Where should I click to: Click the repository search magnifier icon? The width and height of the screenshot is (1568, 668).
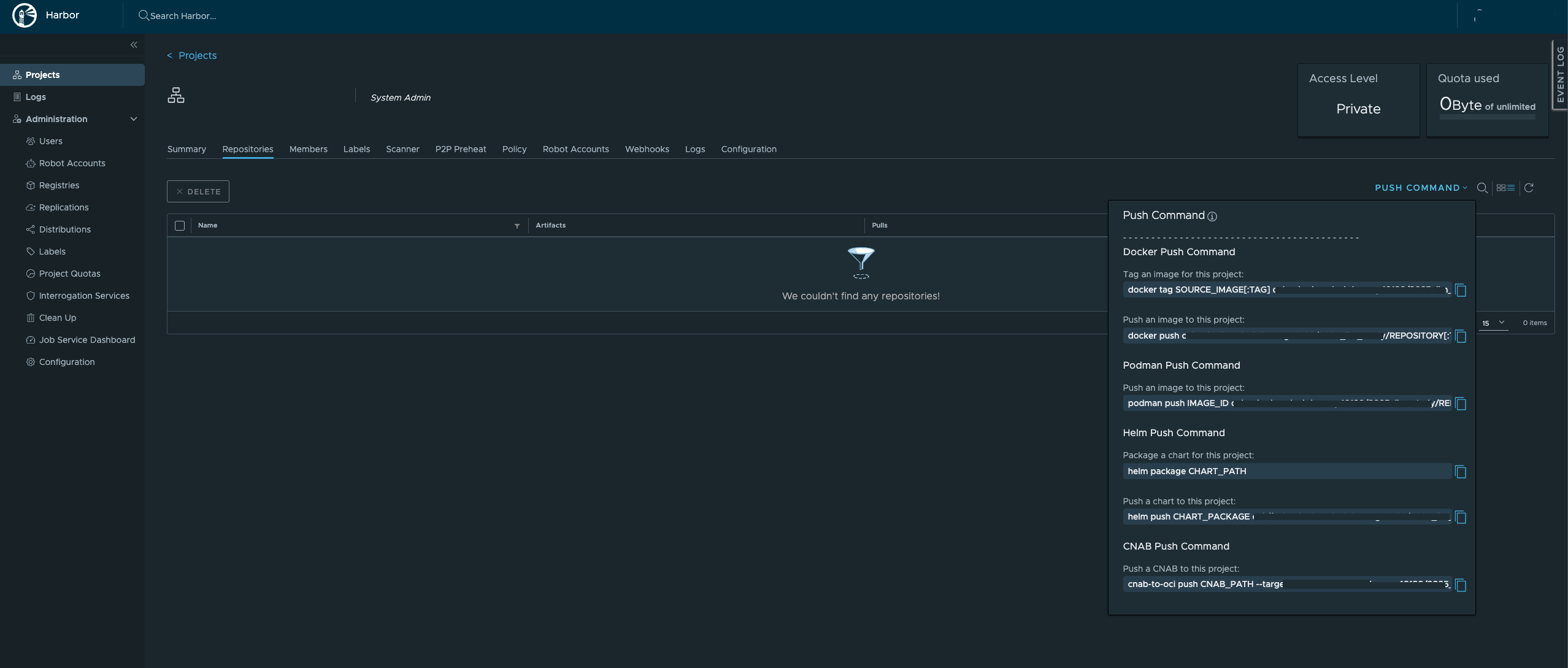[1482, 188]
